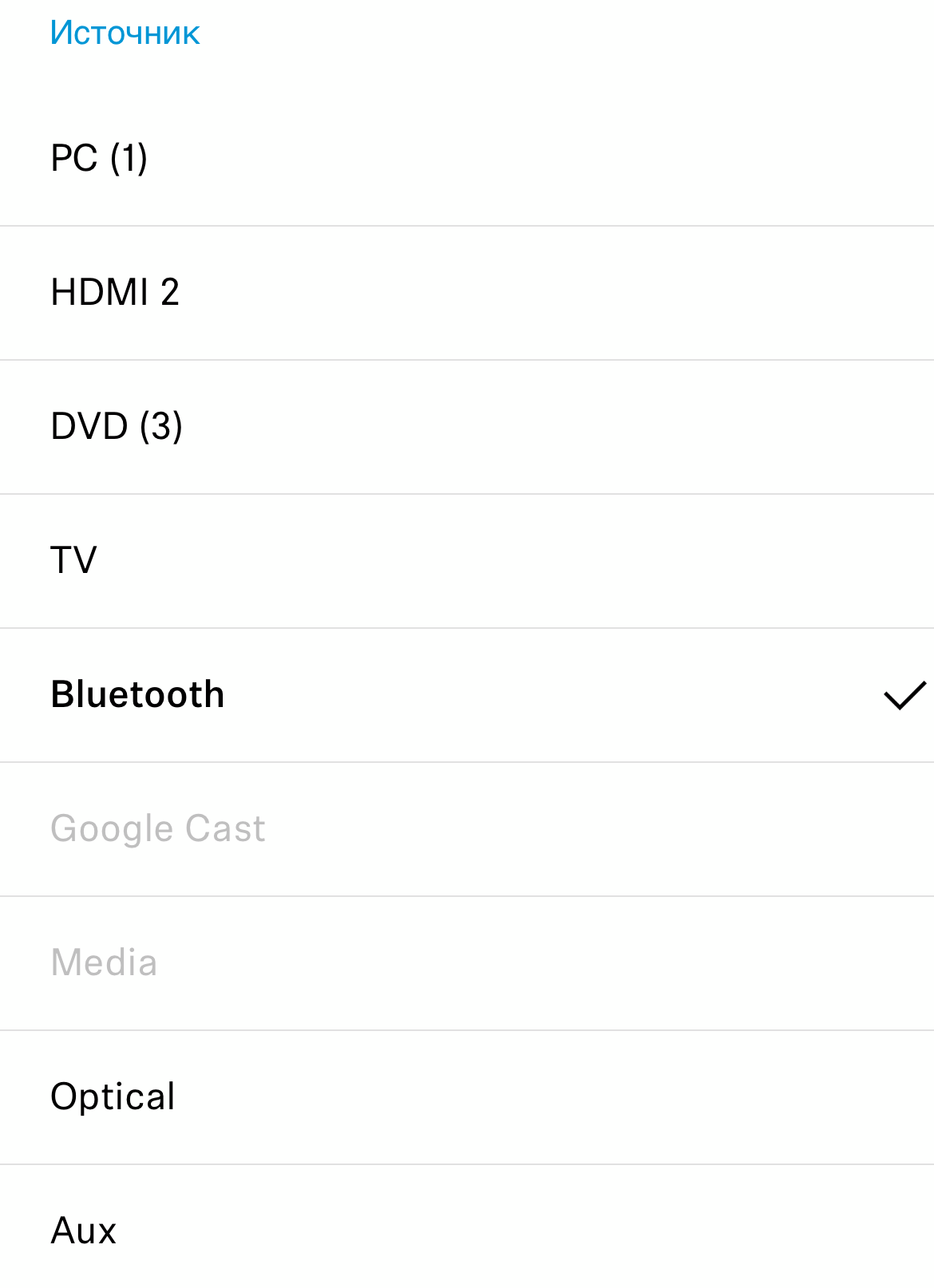Screen dimensions: 934x1288
Task: Switch the input to HDMI 2
Action: click(467, 292)
